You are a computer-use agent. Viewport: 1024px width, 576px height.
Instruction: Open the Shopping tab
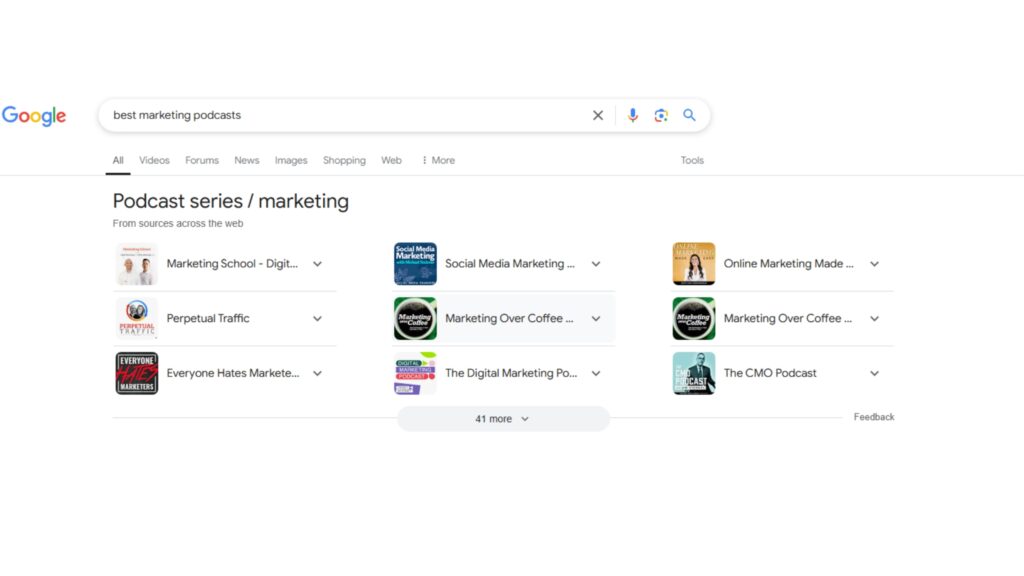point(344,160)
